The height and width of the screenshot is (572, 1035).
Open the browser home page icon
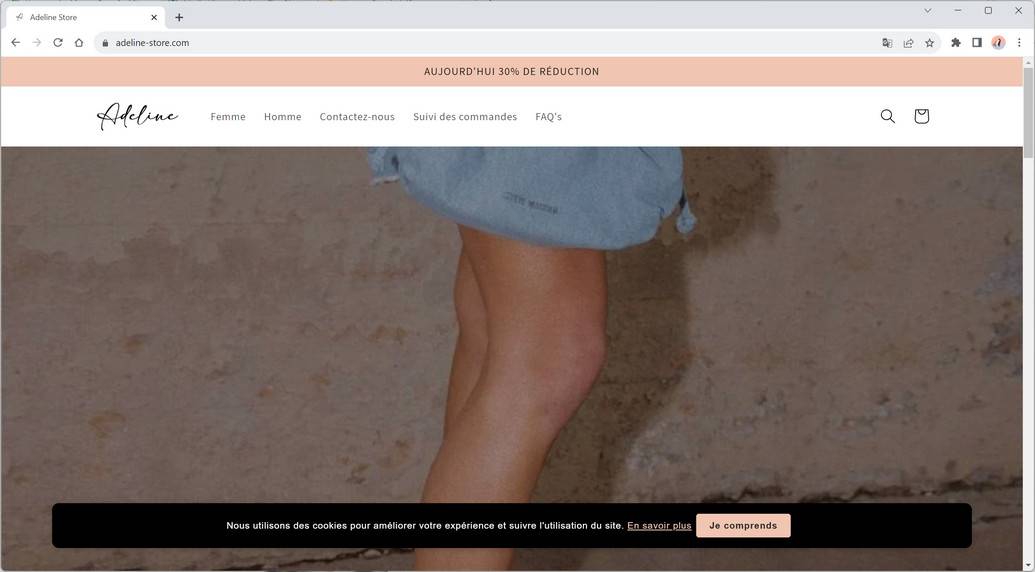click(79, 42)
